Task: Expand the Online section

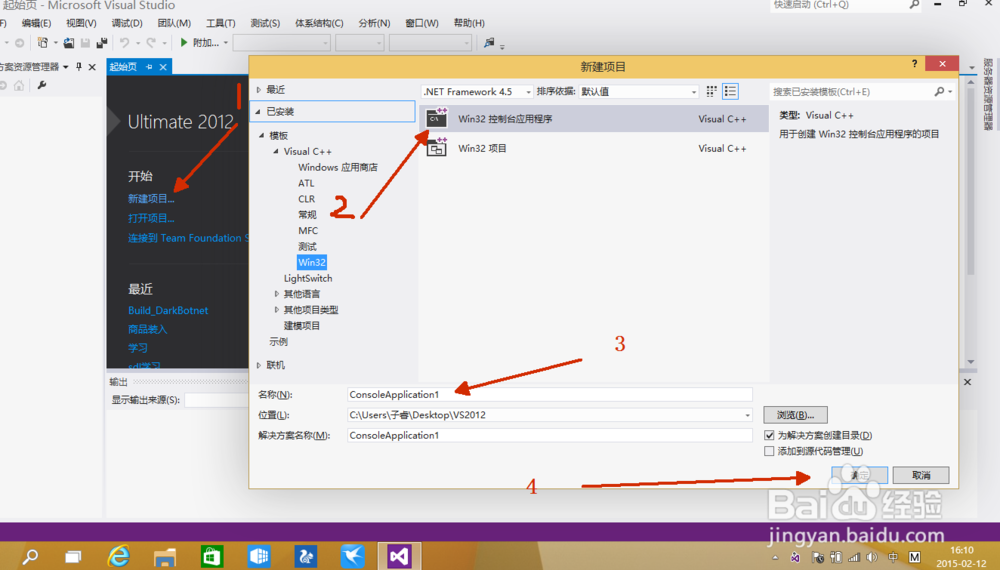Action: 259,365
